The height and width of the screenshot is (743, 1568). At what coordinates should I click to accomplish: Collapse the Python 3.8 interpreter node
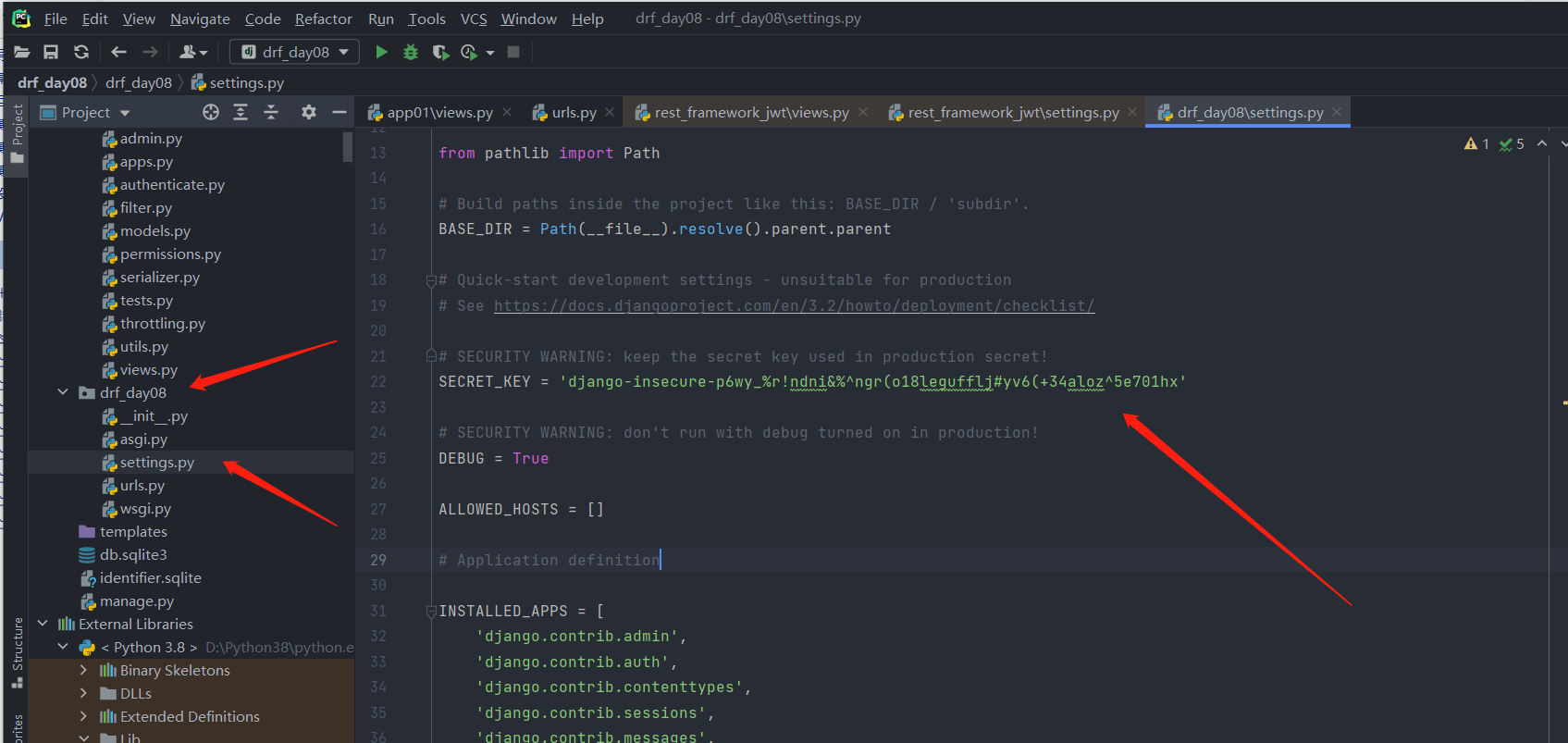click(x=63, y=647)
